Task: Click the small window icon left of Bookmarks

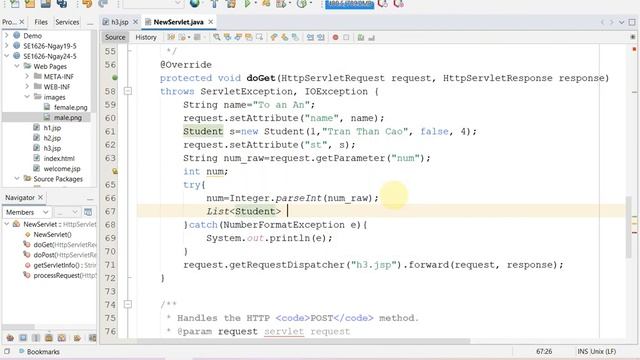Action: [7, 351]
